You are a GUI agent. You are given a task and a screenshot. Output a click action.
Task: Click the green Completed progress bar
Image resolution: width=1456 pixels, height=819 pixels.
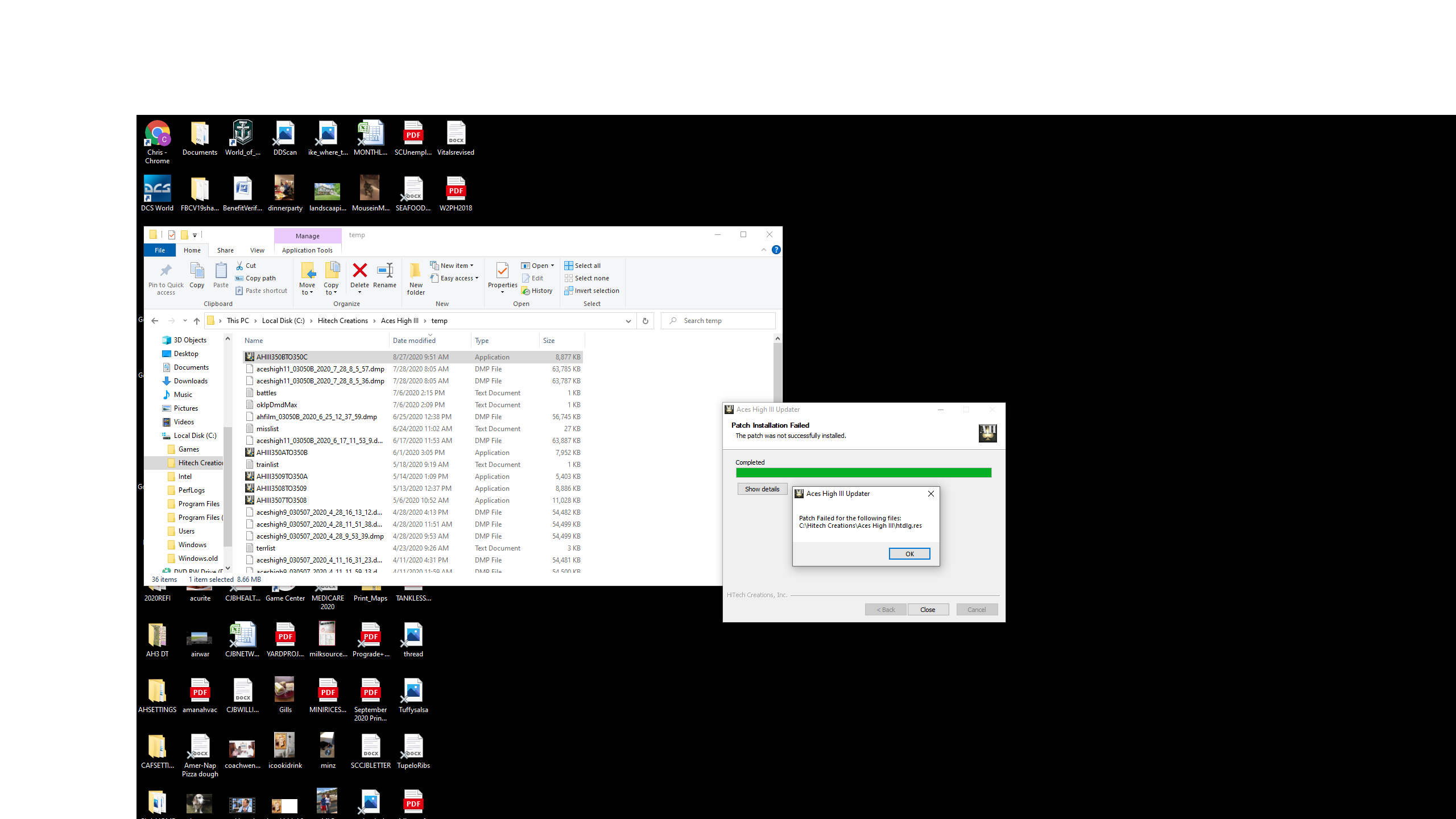click(x=863, y=473)
